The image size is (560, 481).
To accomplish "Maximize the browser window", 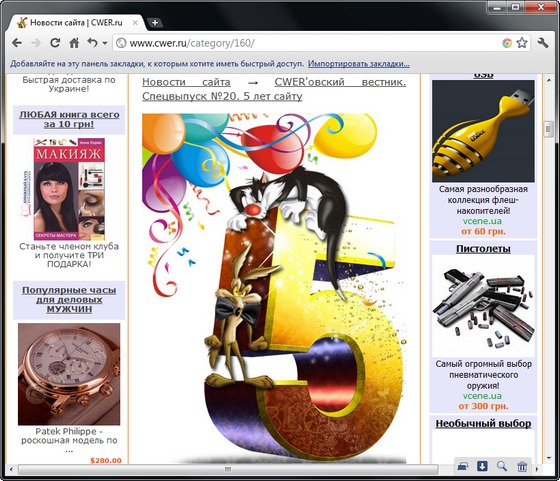I will 515,7.
